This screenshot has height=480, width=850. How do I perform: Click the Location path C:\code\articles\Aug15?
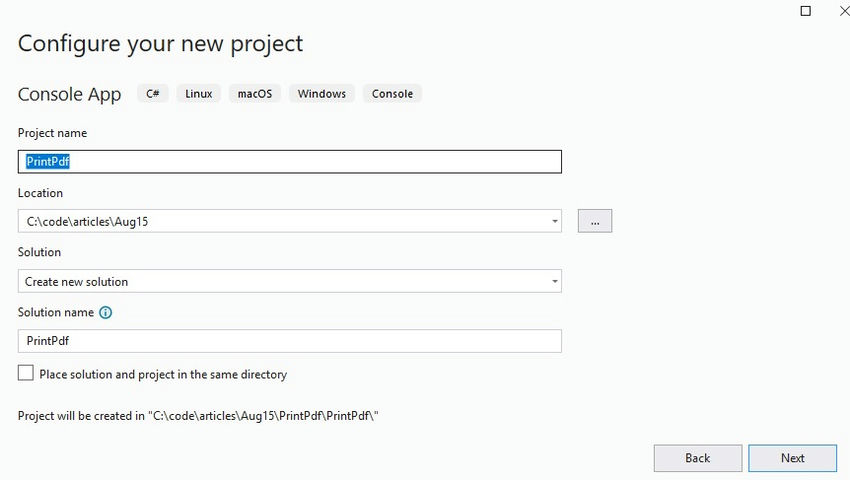(x=87, y=222)
